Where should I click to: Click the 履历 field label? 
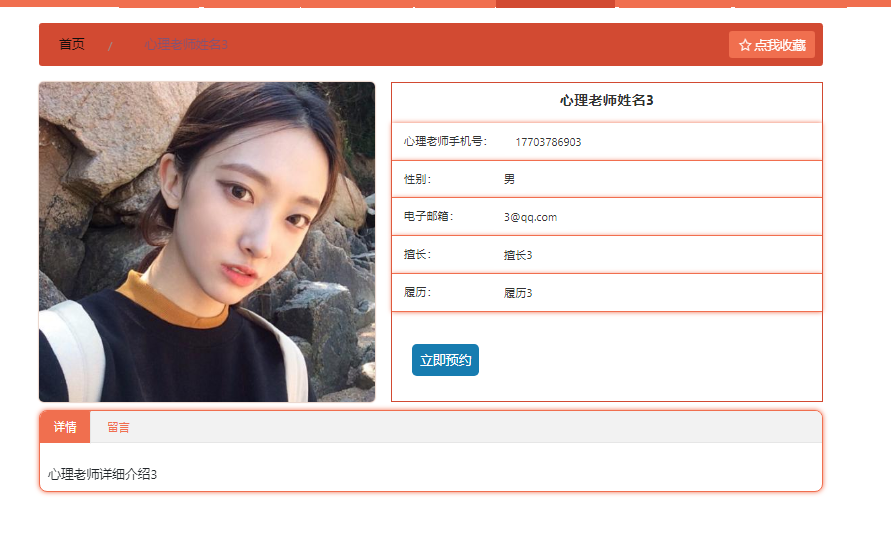pos(418,292)
